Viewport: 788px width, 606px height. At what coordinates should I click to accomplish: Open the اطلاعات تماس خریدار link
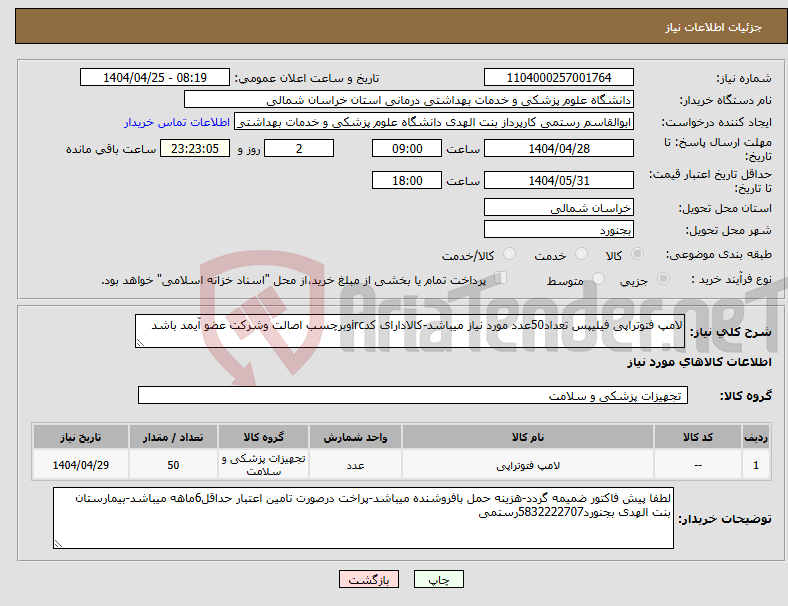pos(177,122)
